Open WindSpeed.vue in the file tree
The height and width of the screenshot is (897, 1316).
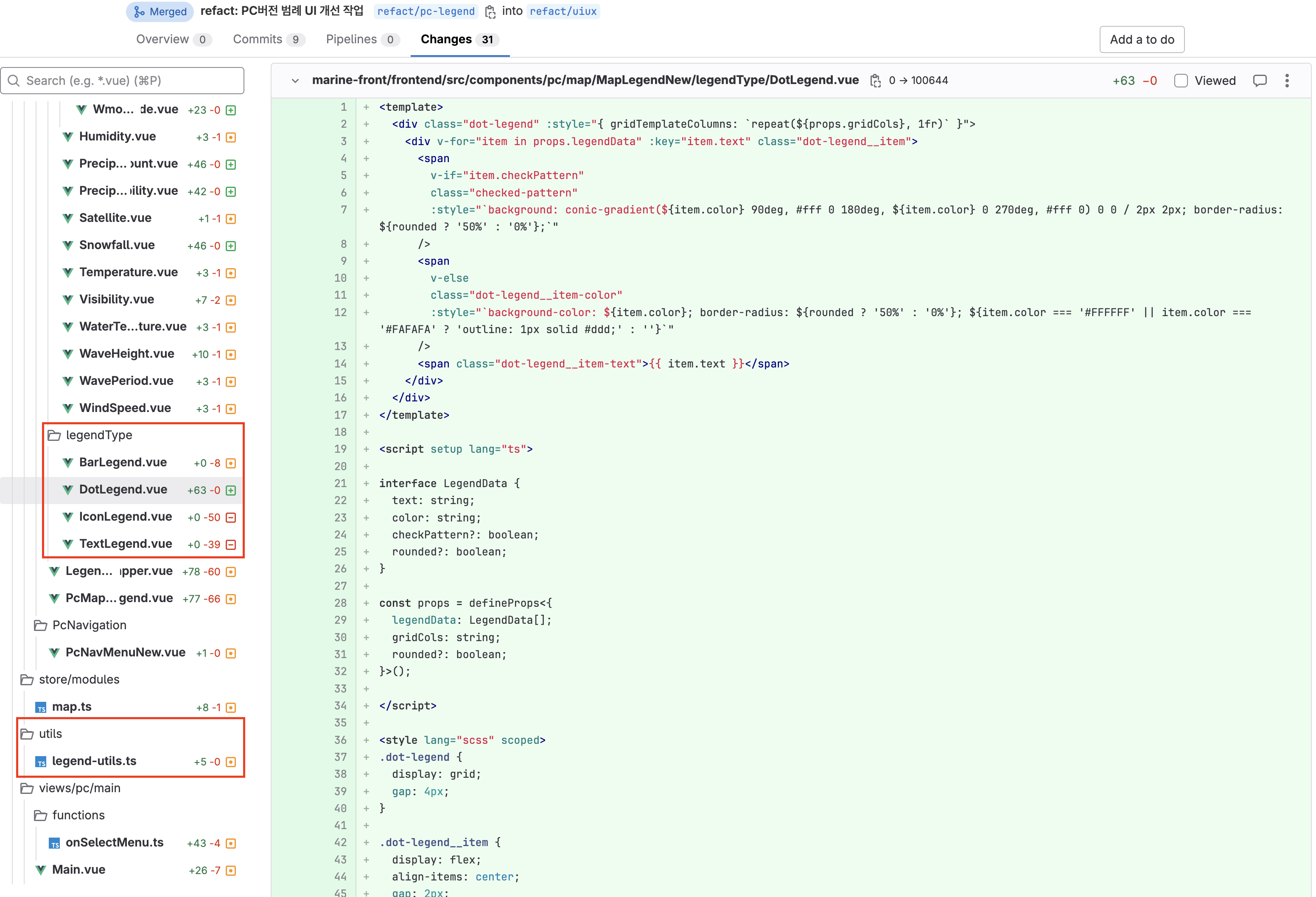tap(125, 408)
